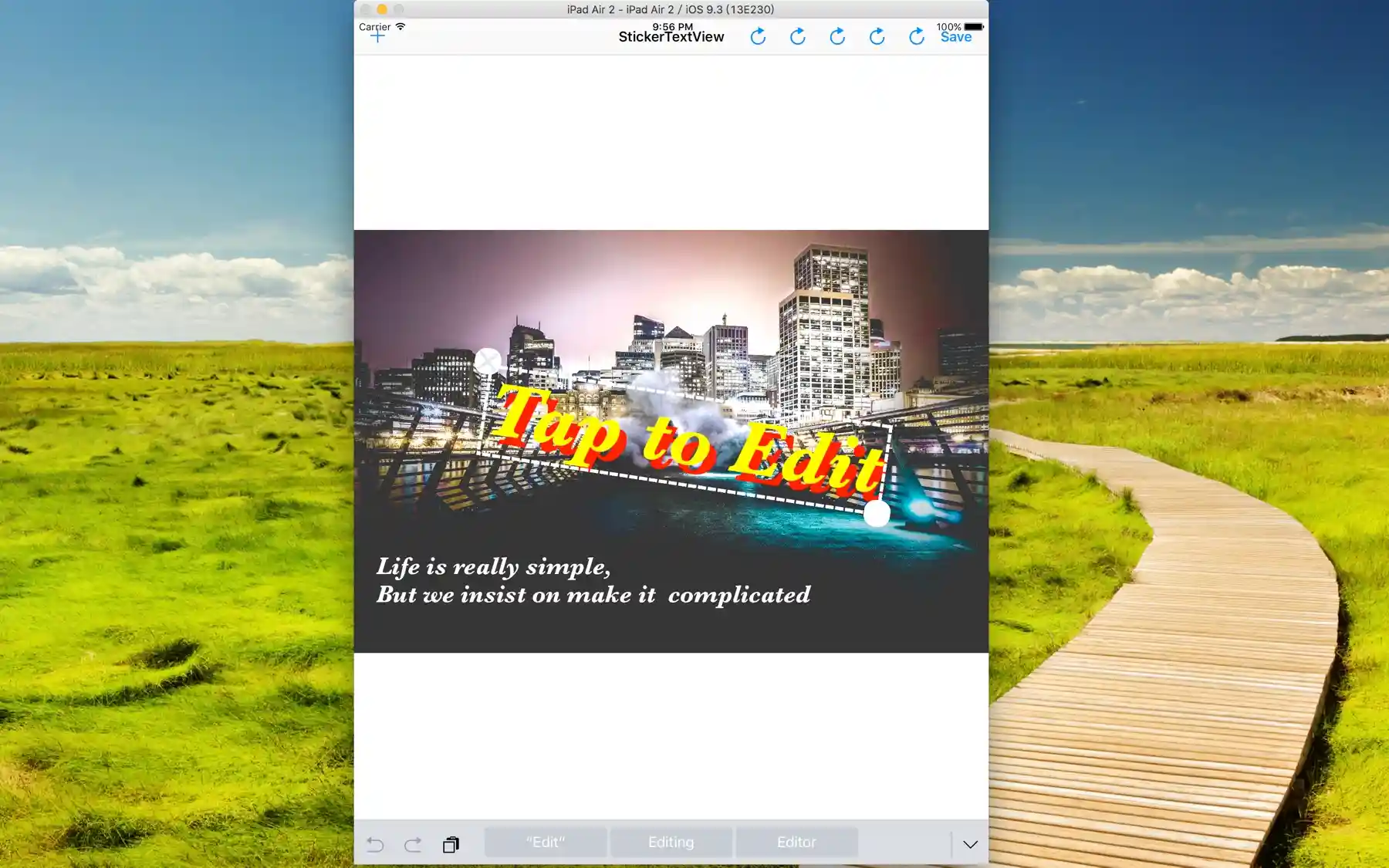Click the refresh icon directly beside Save
Image resolution: width=1389 pixels, height=868 pixels.
[916, 36]
